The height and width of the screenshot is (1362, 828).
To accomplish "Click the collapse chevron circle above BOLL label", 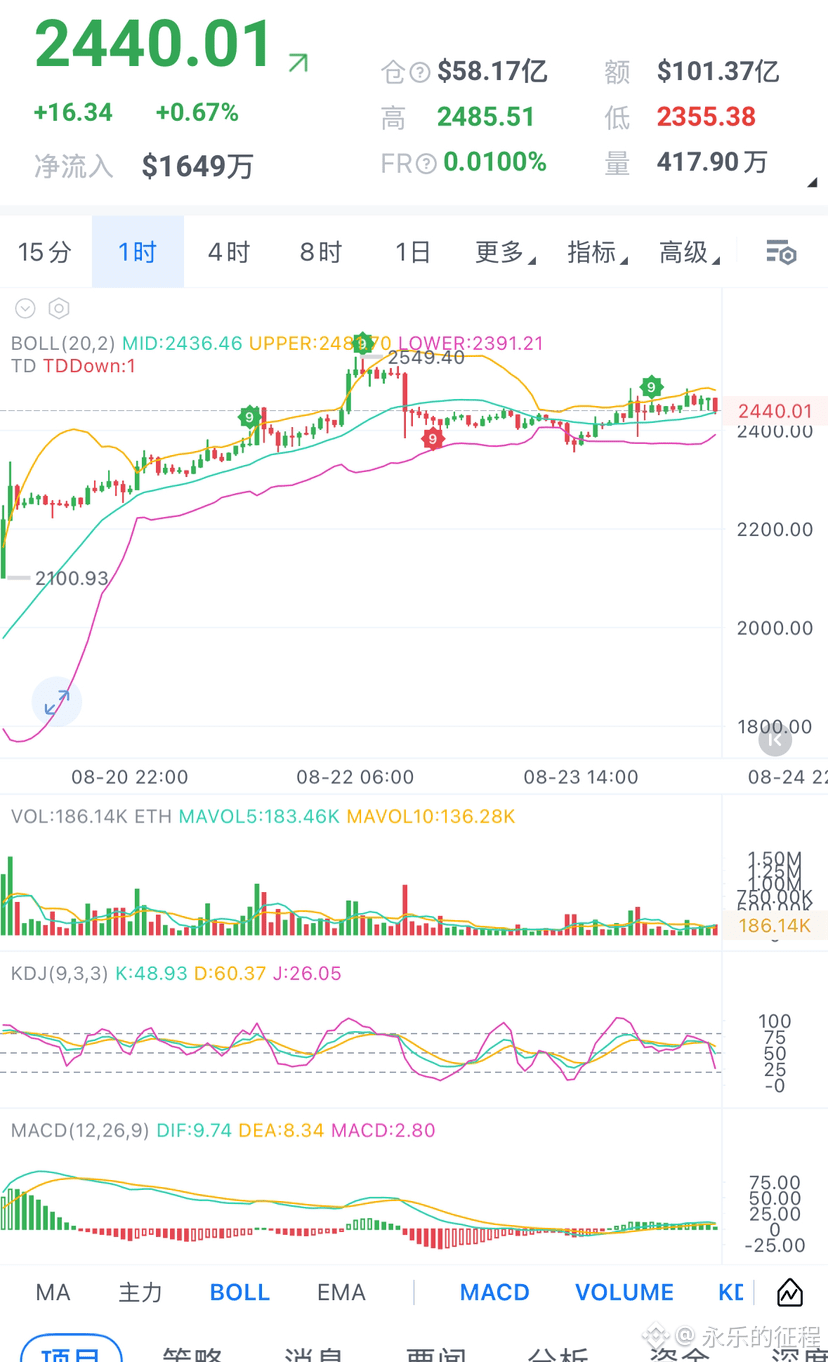I will (25, 308).
